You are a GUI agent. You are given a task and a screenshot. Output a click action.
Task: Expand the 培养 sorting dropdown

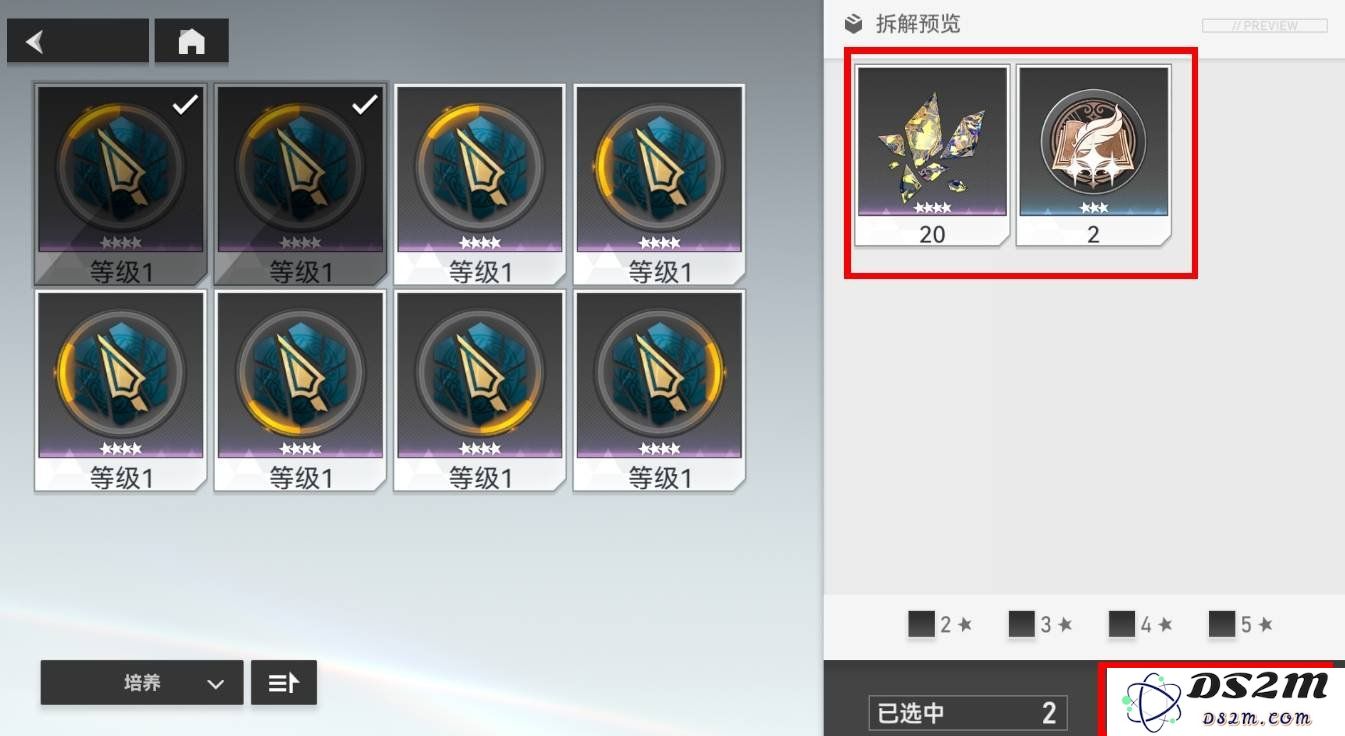[142, 683]
